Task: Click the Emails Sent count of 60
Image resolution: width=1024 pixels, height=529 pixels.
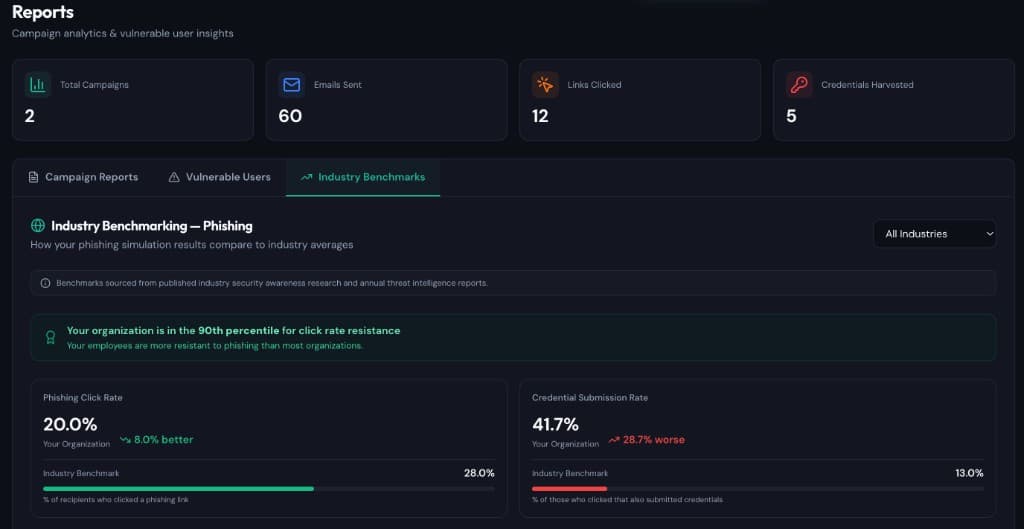Action: pos(290,116)
